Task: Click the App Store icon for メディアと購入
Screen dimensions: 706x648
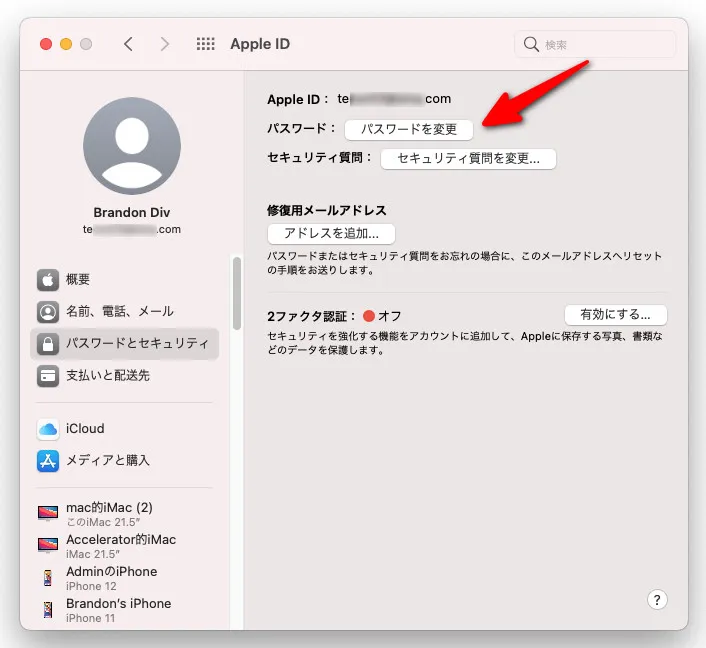Action: click(48, 461)
